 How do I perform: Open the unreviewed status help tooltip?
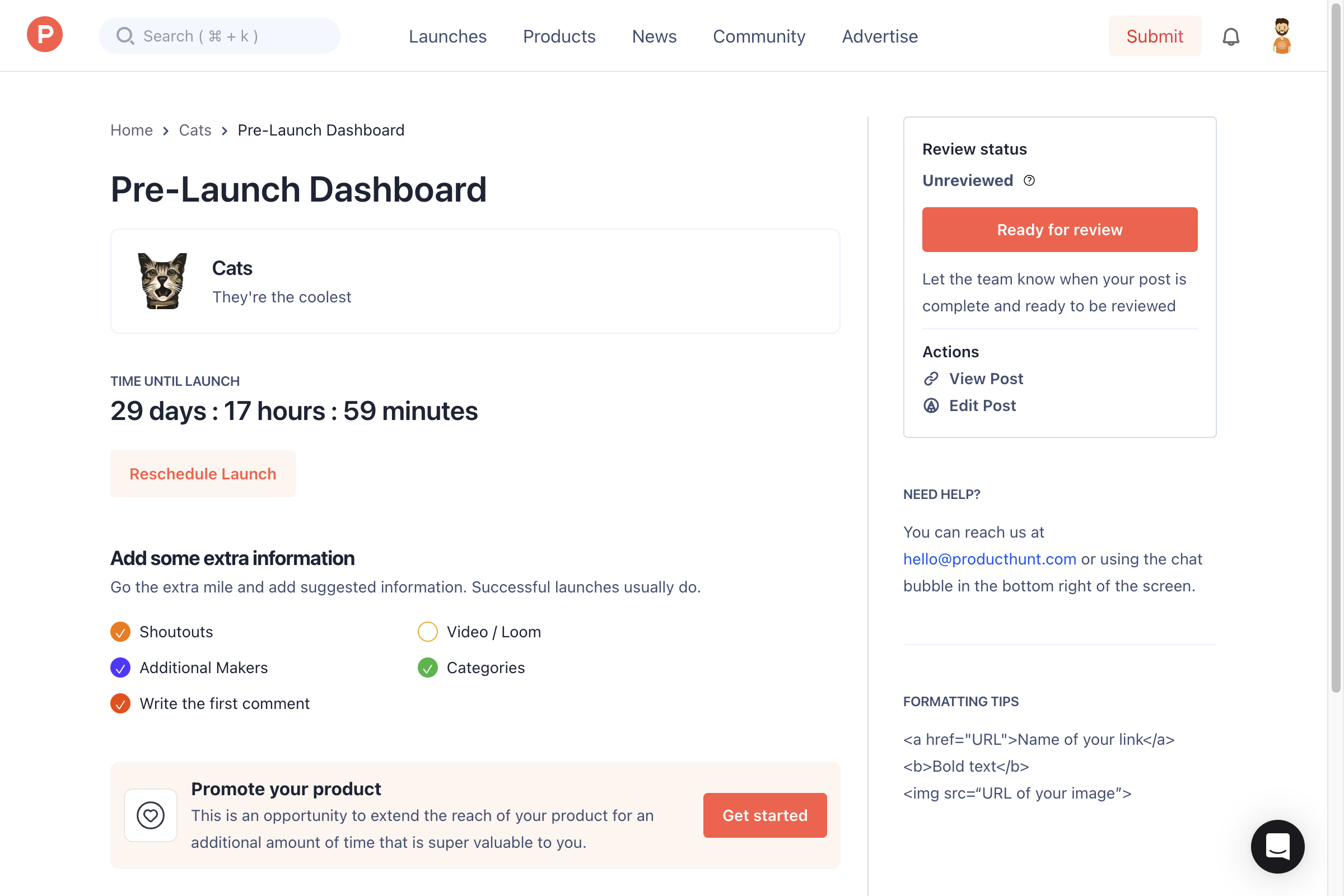[1030, 180]
